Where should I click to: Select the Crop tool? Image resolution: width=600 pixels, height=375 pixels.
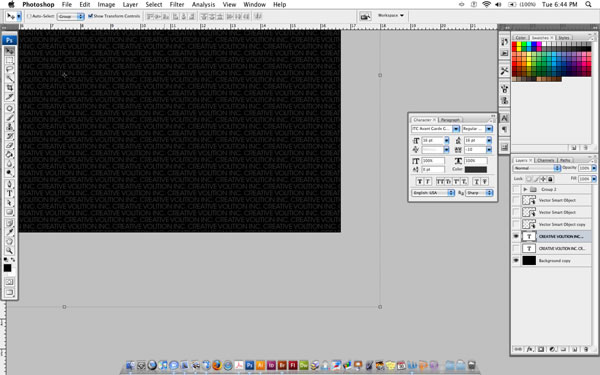10,88
